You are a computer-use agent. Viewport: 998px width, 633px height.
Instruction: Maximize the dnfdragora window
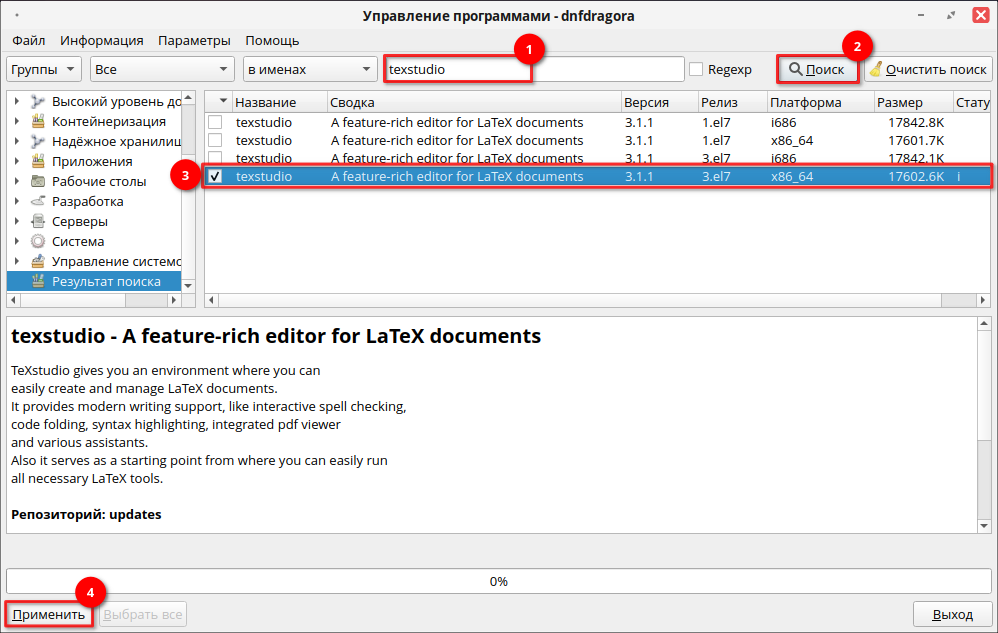pyautogui.click(x=951, y=15)
